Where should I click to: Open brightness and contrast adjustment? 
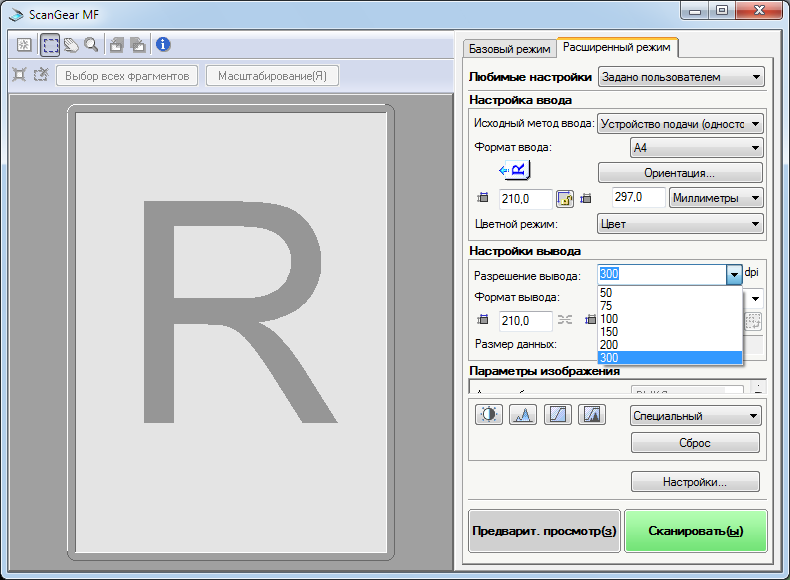tap(489, 415)
